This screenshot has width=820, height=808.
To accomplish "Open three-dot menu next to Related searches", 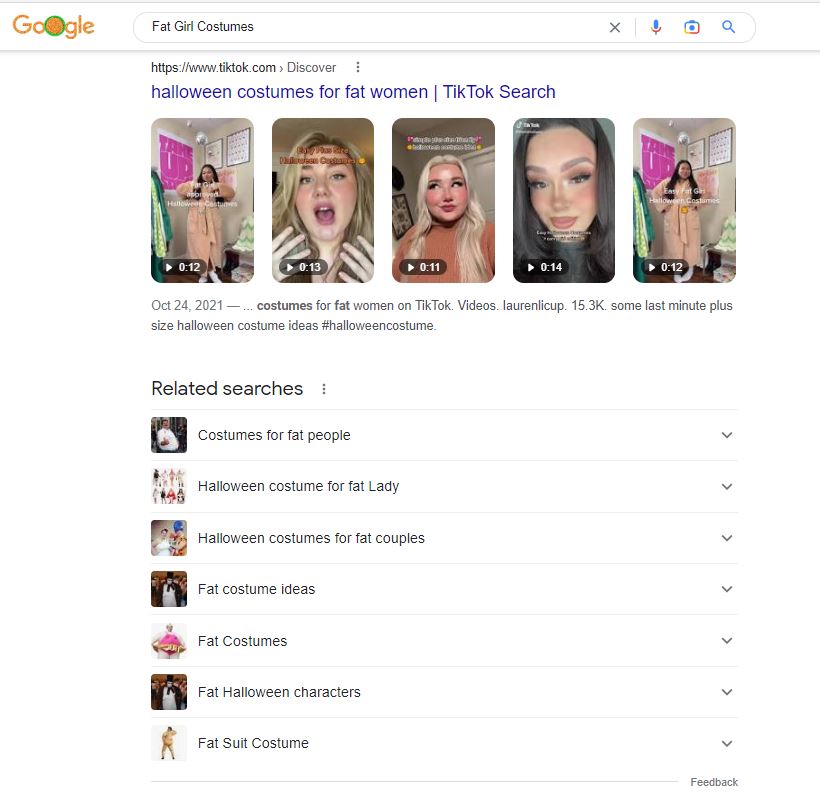I will pyautogui.click(x=324, y=389).
